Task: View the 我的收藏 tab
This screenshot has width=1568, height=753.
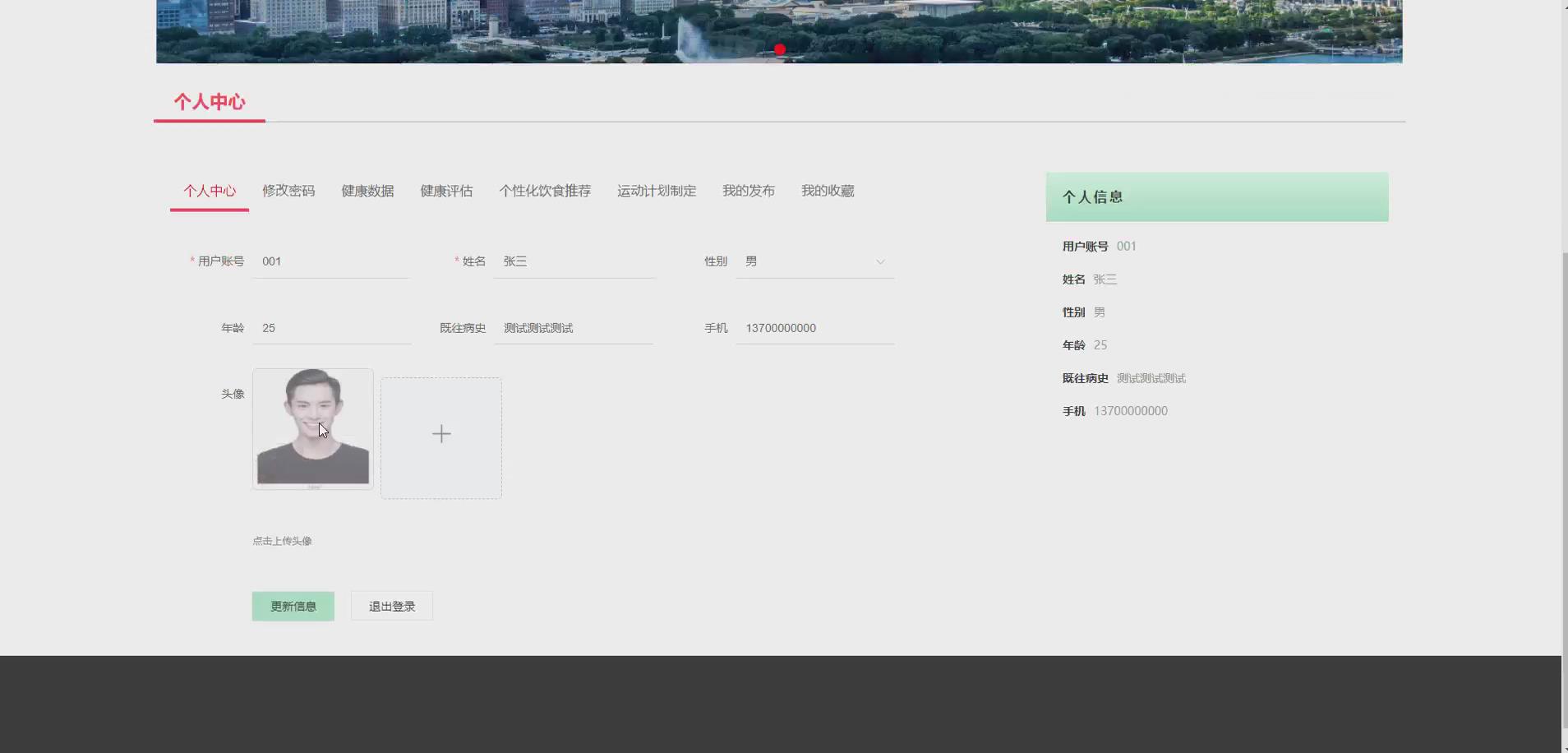Action: (x=827, y=191)
